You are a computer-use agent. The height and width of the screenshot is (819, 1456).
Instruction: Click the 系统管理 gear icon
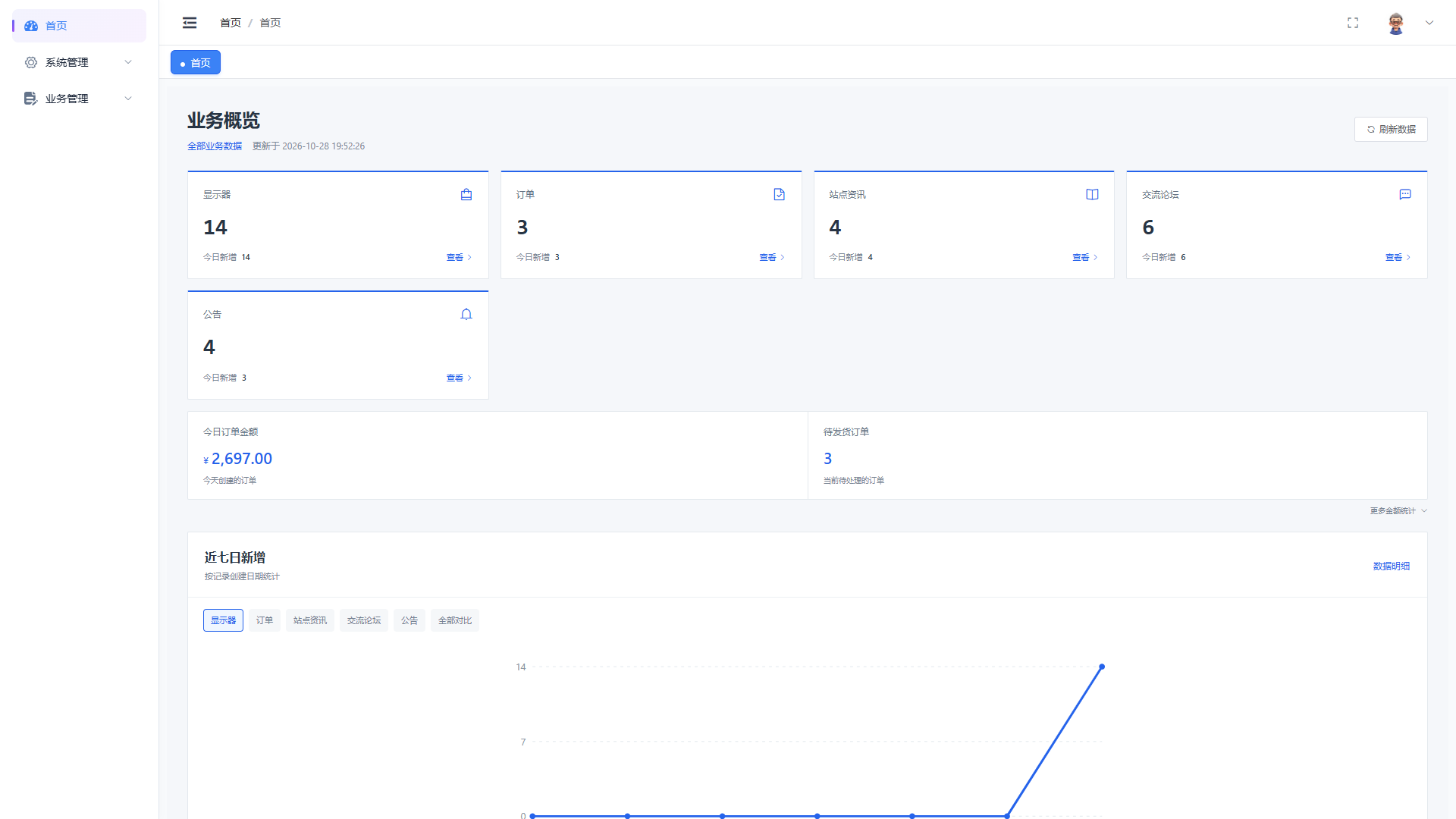coord(31,62)
